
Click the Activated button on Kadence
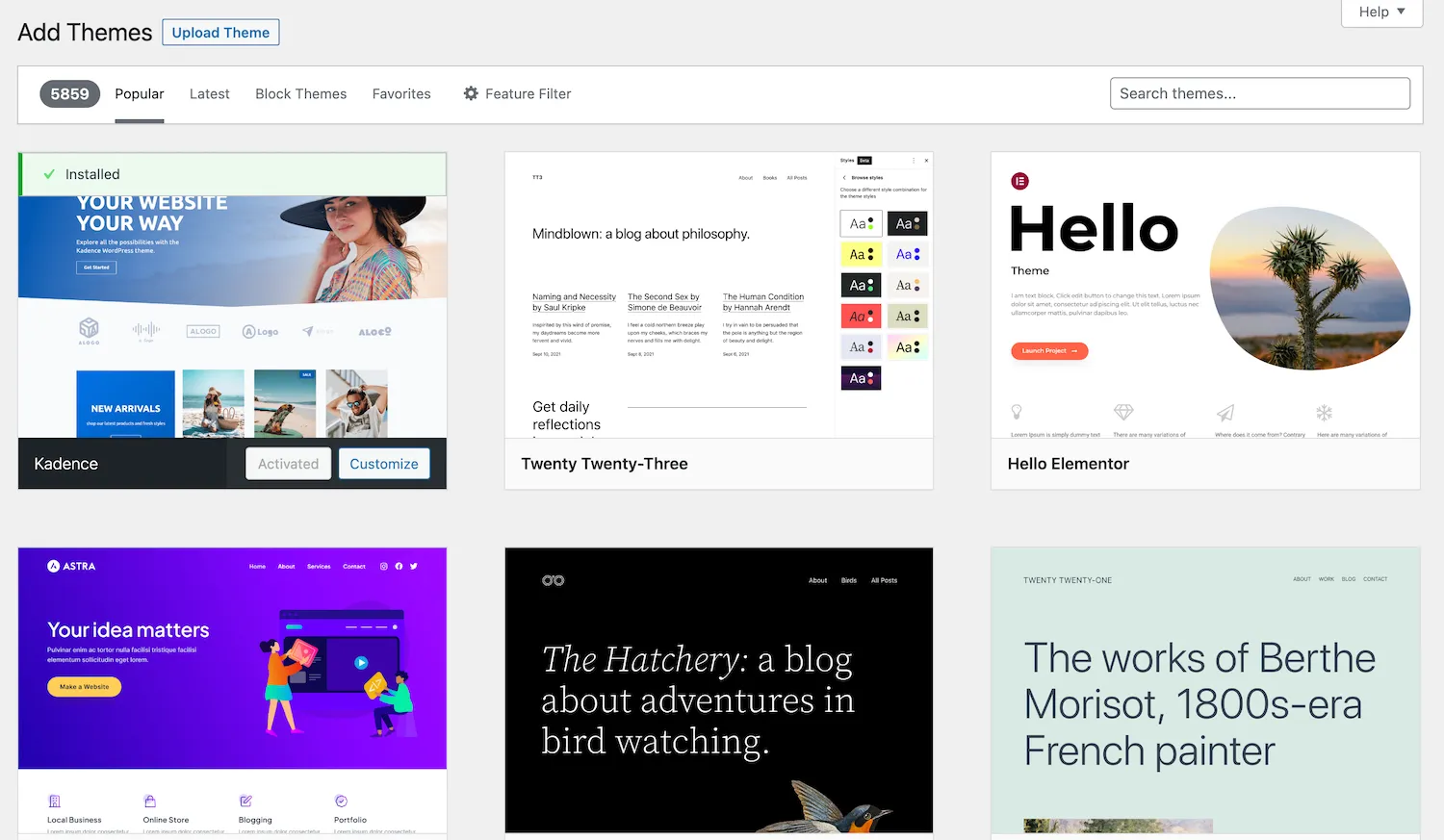tap(288, 464)
